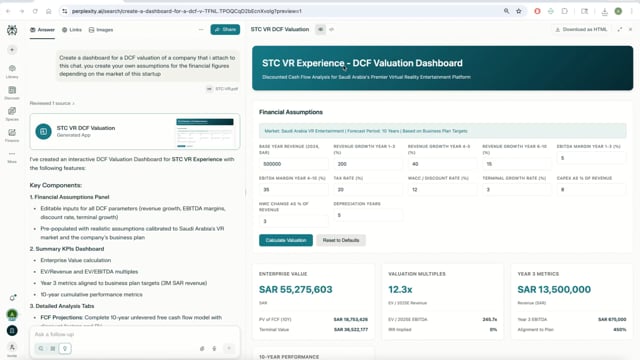Start a new thread with plus icon
640x360 pixels.
[12, 50]
